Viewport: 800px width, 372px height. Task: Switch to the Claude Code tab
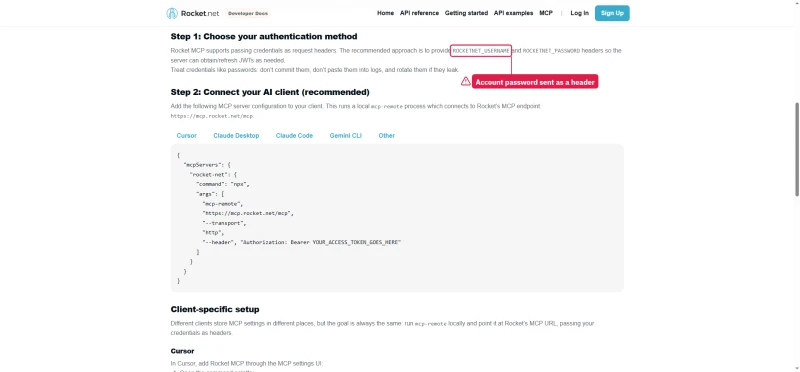(294, 136)
